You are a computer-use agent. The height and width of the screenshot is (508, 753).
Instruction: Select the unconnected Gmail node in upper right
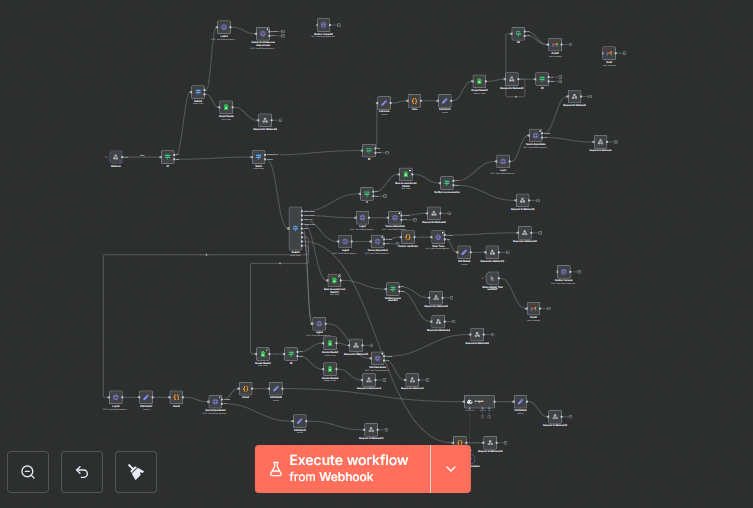point(609,53)
